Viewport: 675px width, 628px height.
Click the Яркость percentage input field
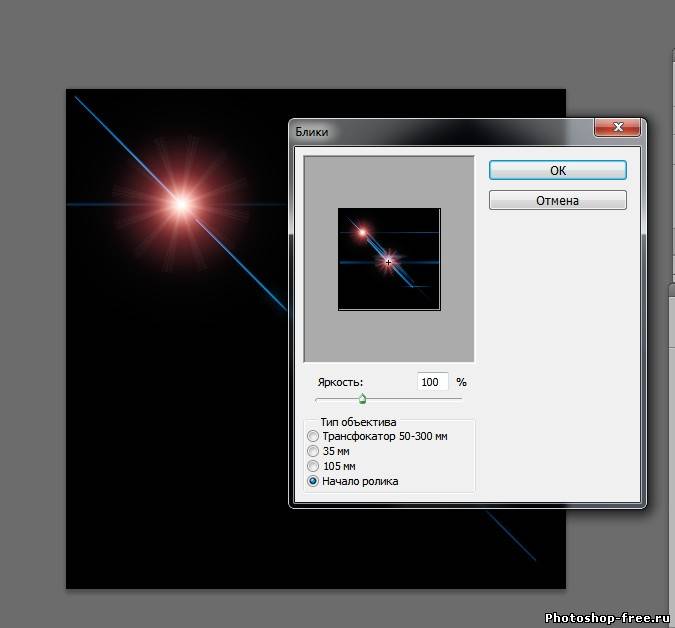pyautogui.click(x=432, y=382)
